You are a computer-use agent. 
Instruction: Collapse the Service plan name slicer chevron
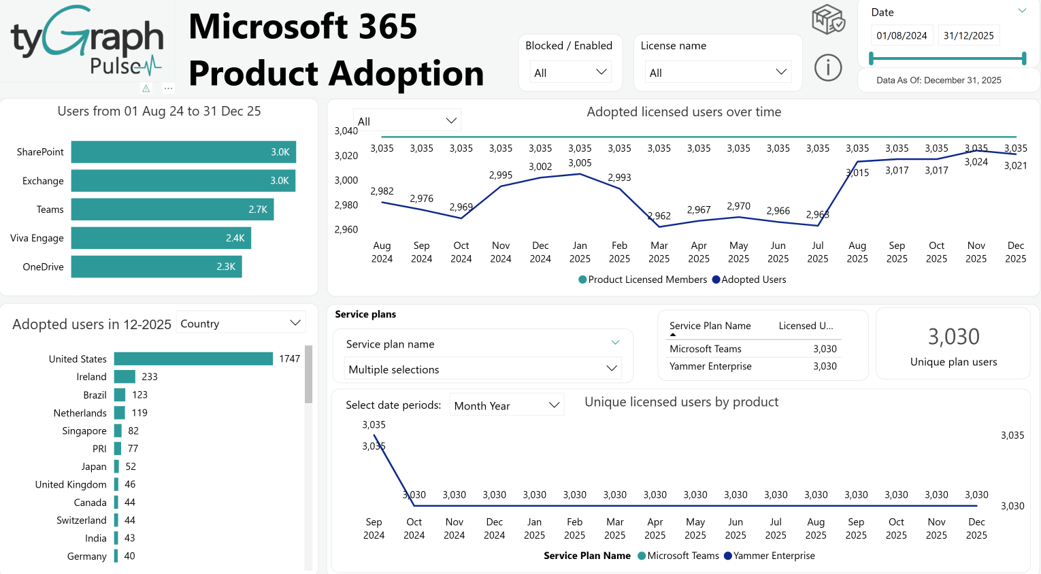click(615, 343)
